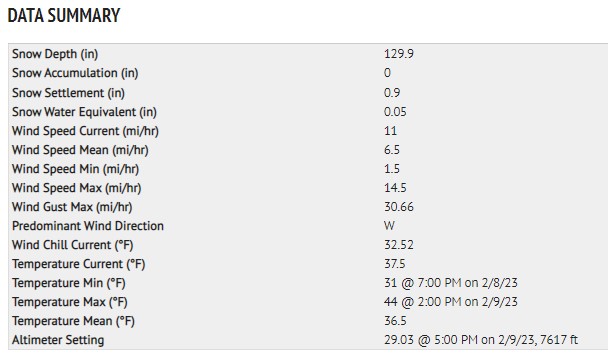Select the Wind Chill Current value 32.52
608x362 pixels.
pyautogui.click(x=399, y=245)
